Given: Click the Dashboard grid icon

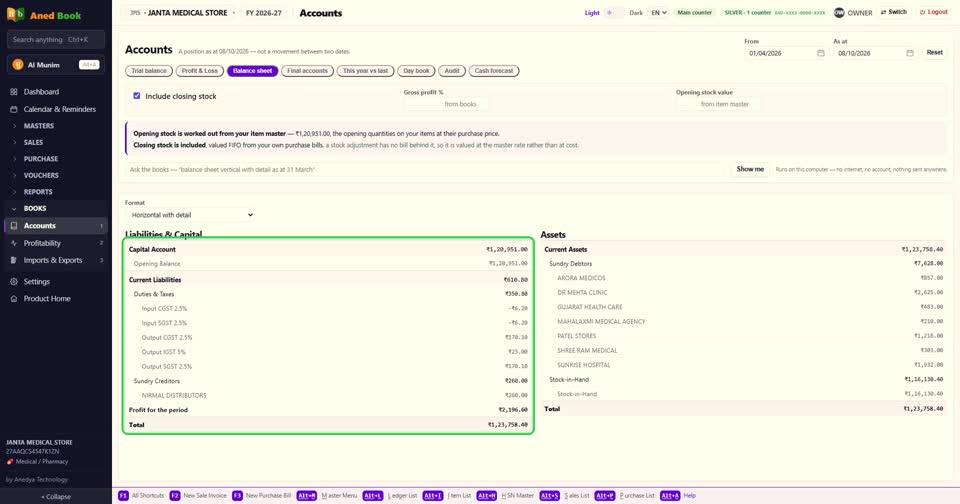Looking at the screenshot, I should click(x=14, y=92).
